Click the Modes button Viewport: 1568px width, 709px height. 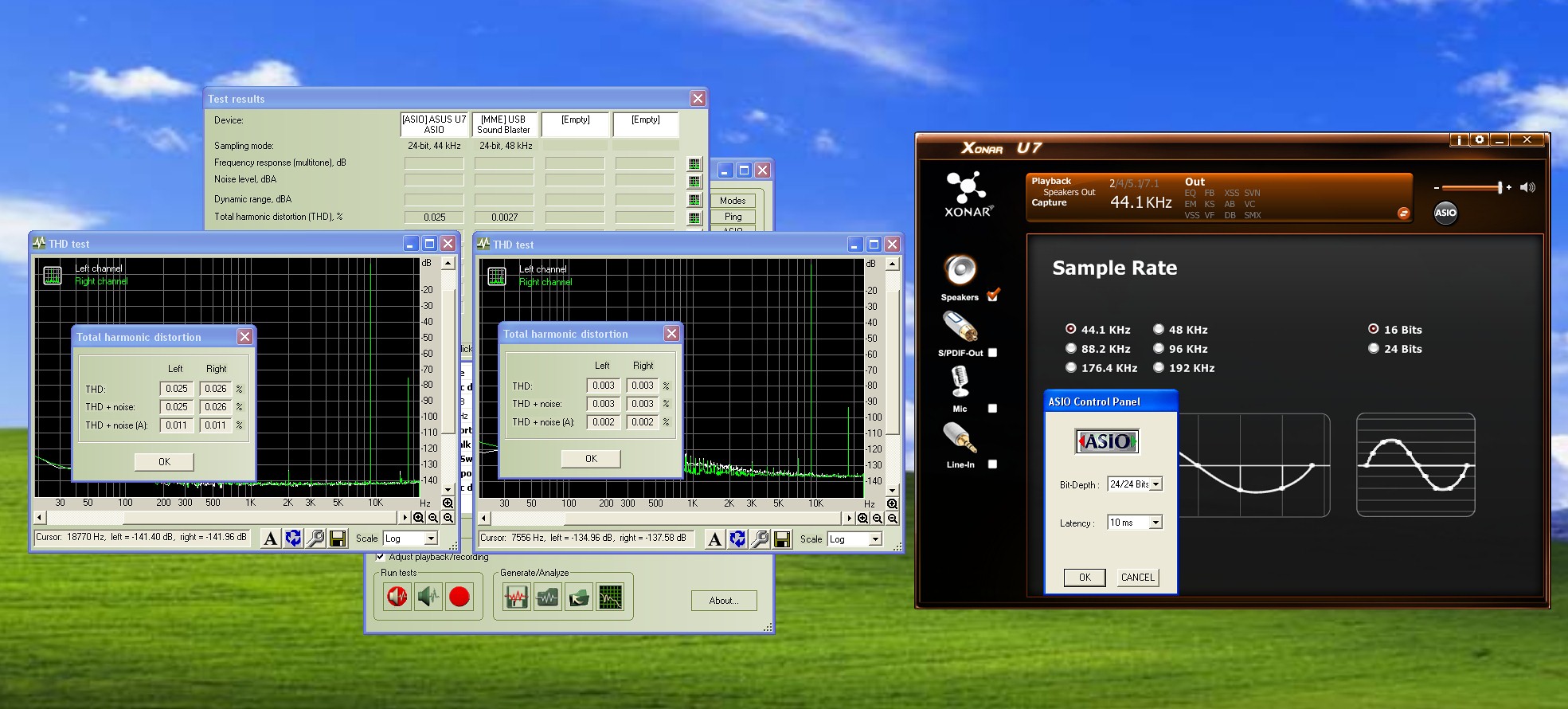click(x=732, y=201)
